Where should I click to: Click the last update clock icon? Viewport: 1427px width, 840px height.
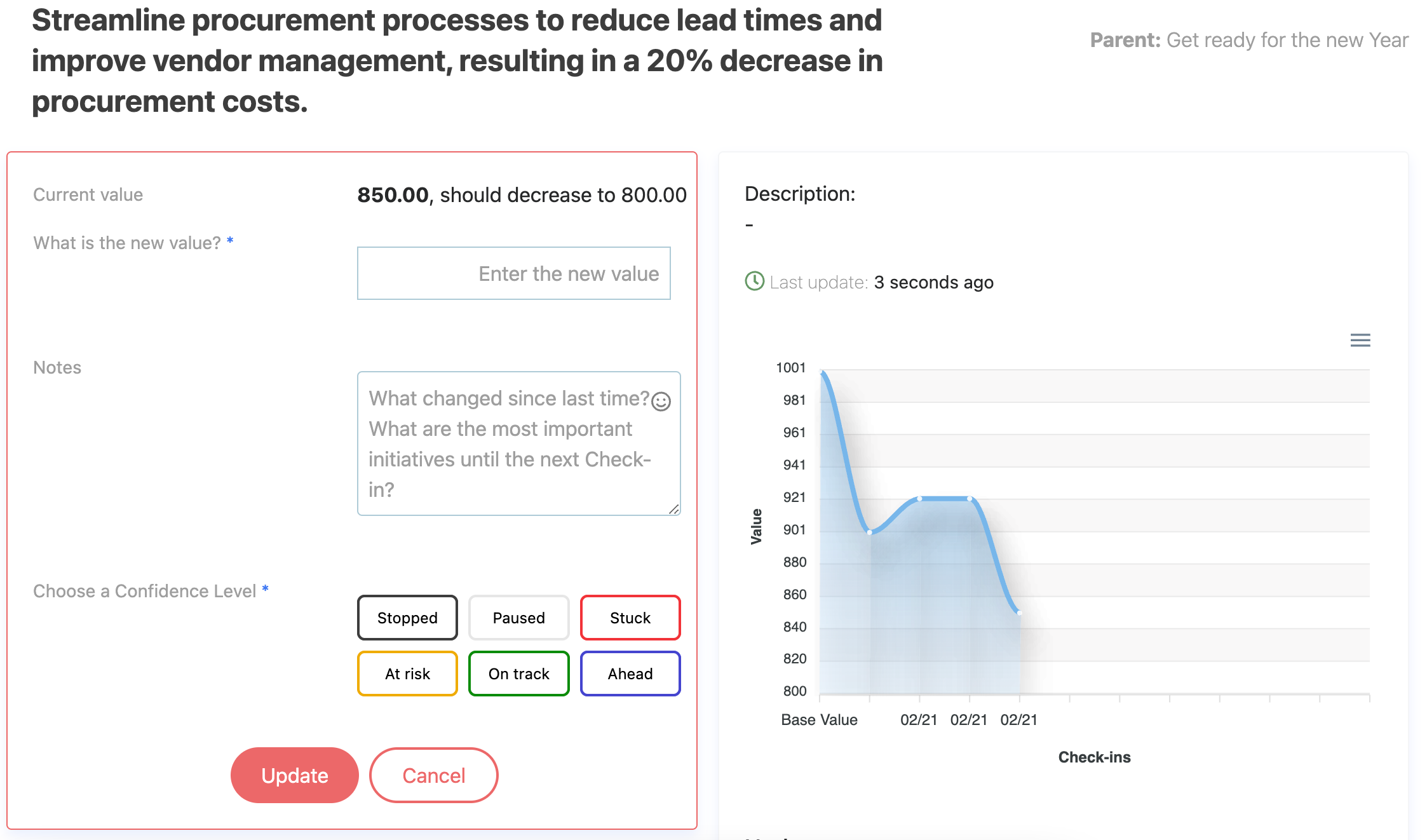pyautogui.click(x=754, y=281)
